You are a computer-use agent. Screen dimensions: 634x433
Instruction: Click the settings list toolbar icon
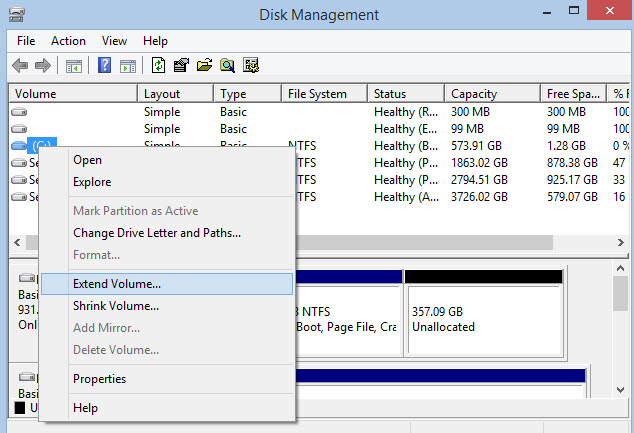pyautogui.click(x=251, y=65)
